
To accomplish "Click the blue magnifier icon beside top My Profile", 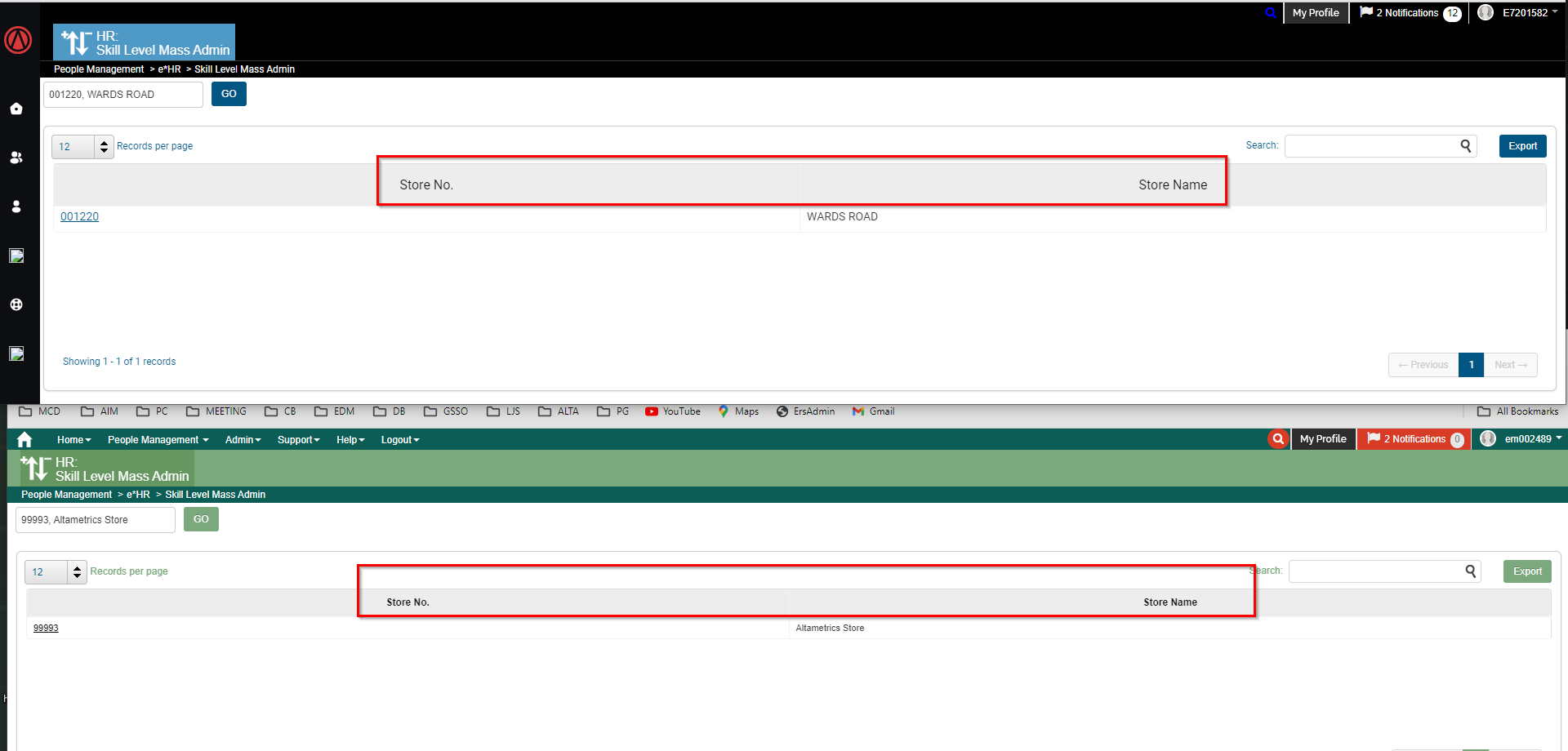I will 1271,13.
